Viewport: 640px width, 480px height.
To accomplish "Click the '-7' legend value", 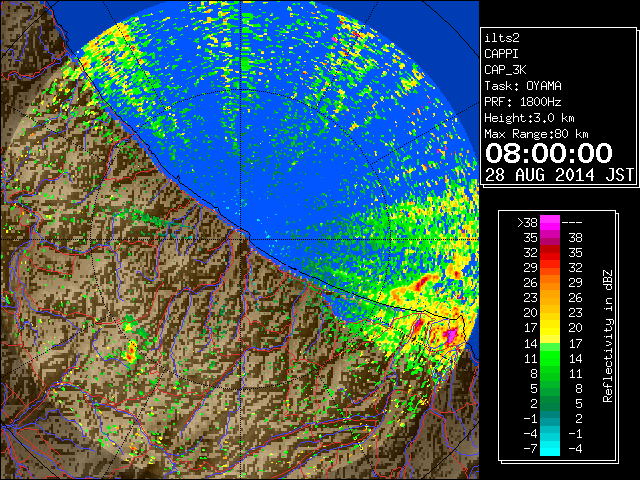I will [x=530, y=448].
